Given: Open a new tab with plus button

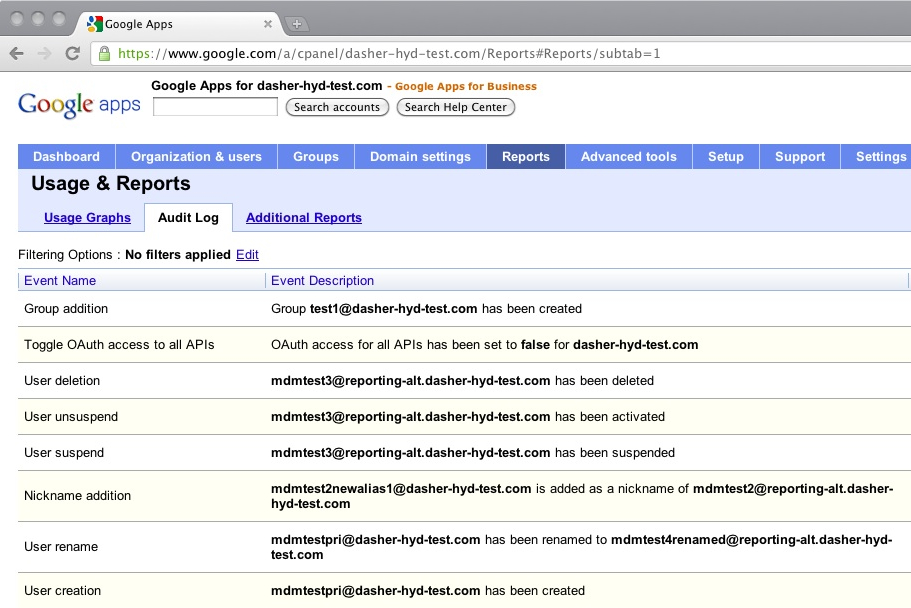Looking at the screenshot, I should coord(297,24).
